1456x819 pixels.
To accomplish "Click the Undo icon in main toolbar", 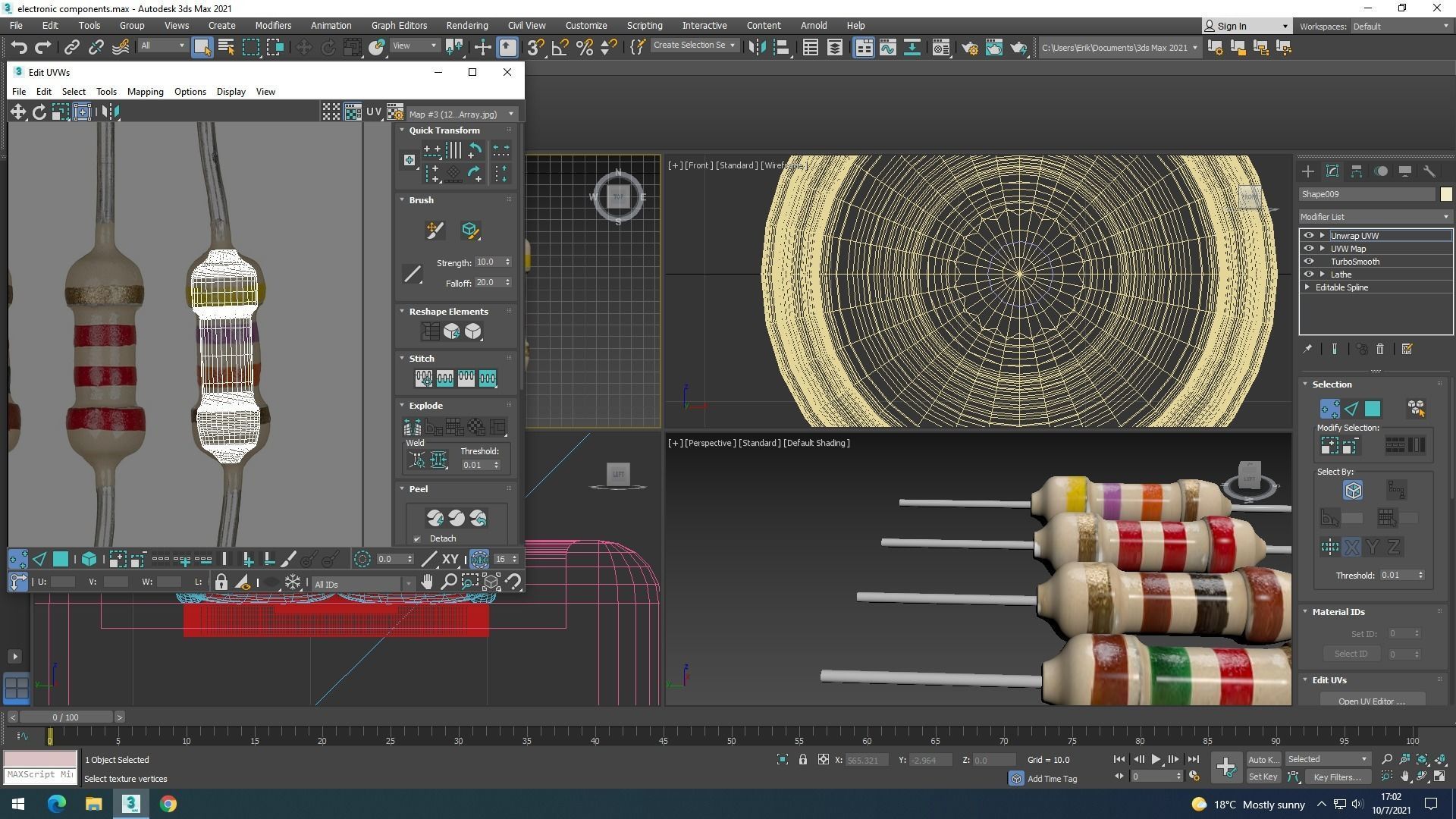I will [x=19, y=48].
